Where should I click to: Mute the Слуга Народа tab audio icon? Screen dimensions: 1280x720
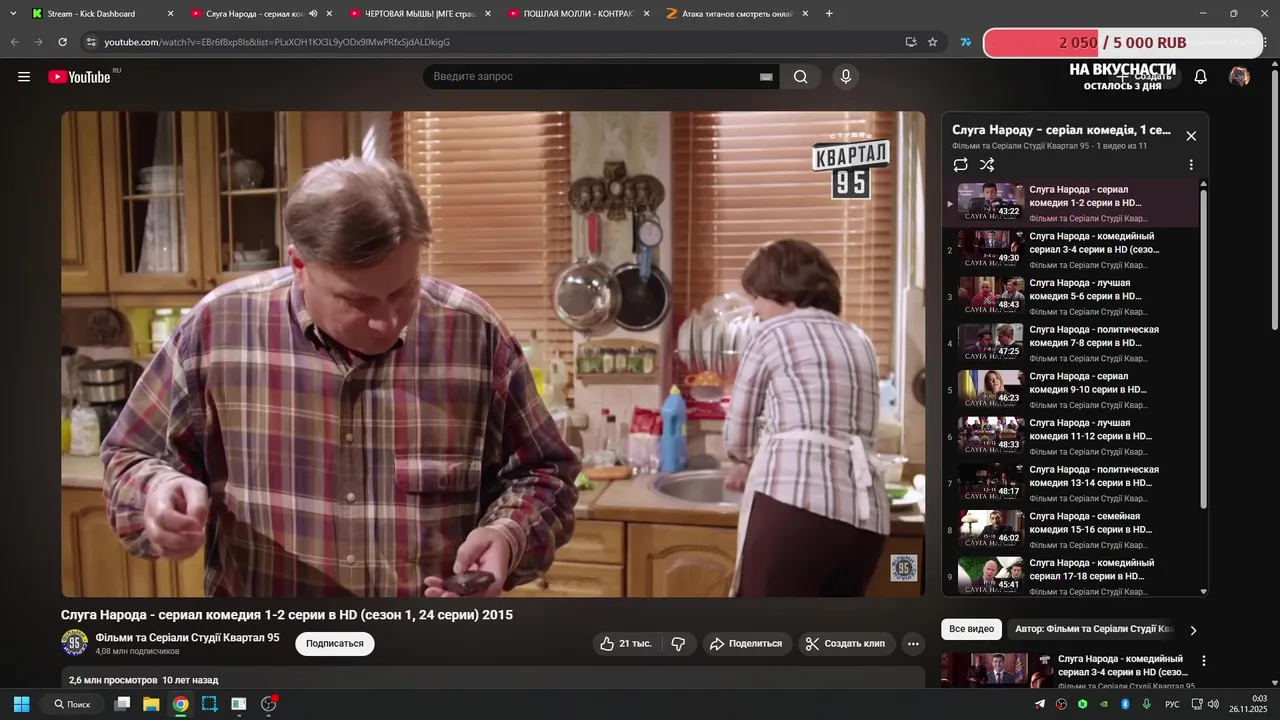[314, 14]
